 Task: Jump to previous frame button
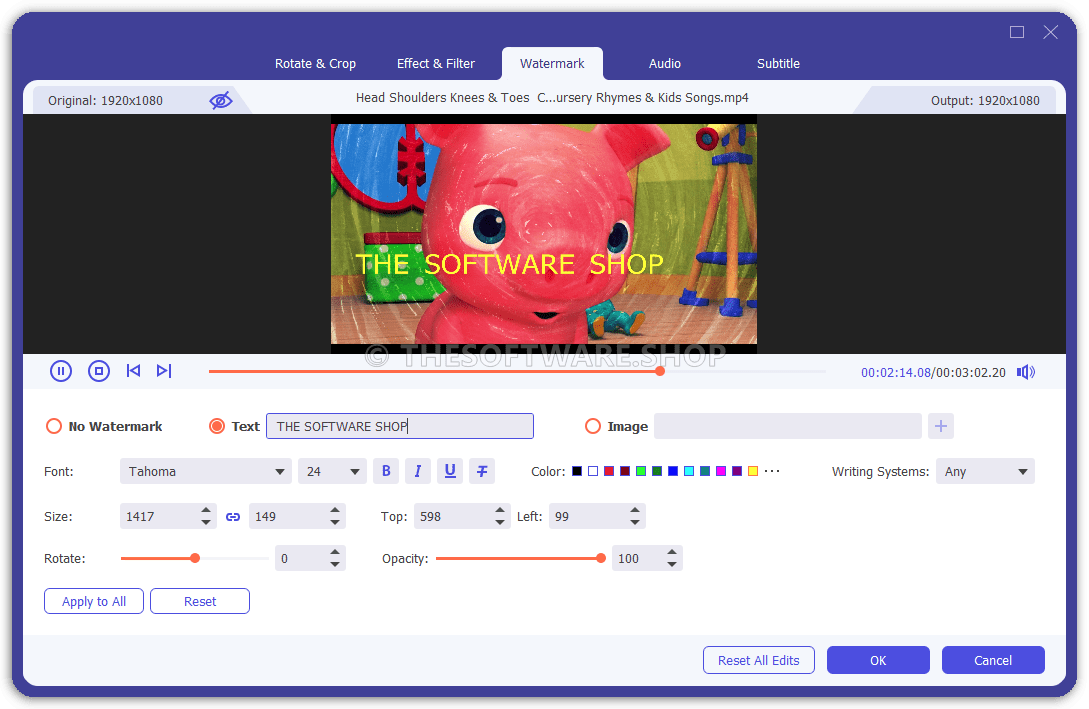[x=133, y=371]
